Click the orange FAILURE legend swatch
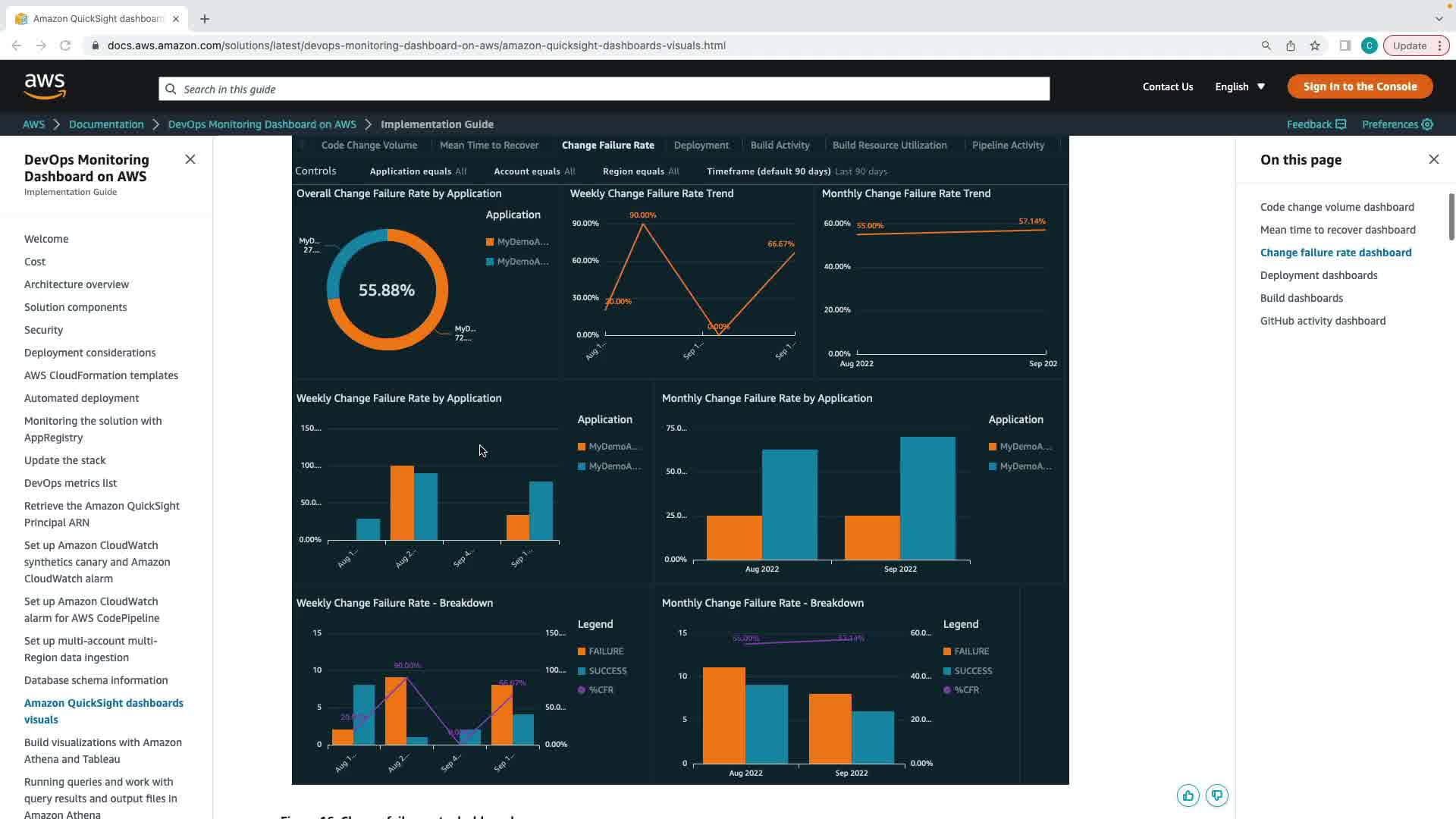Screen dimensions: 1456x819 pyautogui.click(x=582, y=651)
